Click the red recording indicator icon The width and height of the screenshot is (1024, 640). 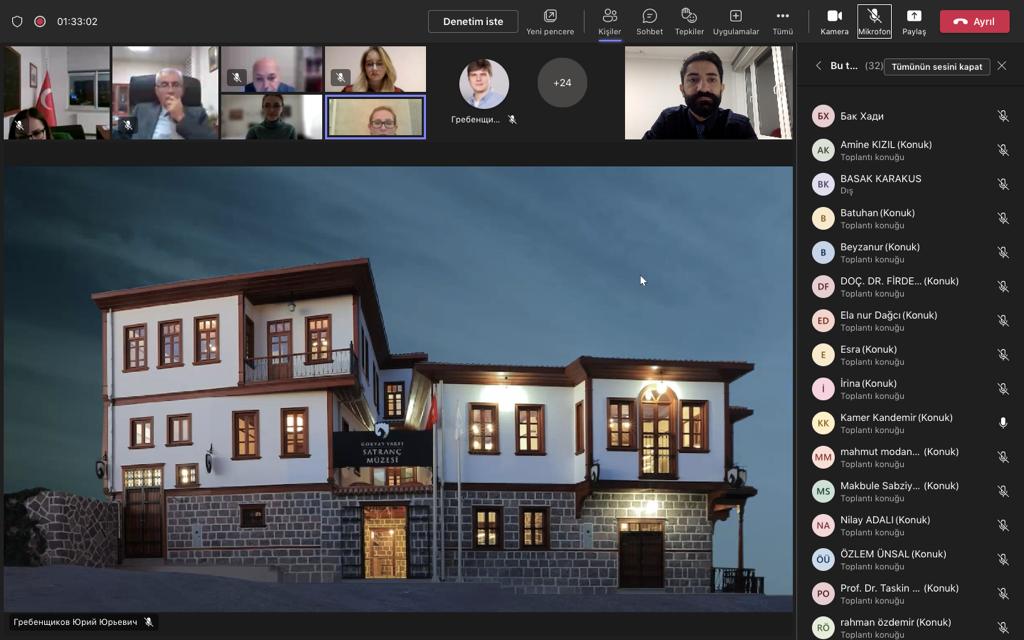click(x=40, y=21)
